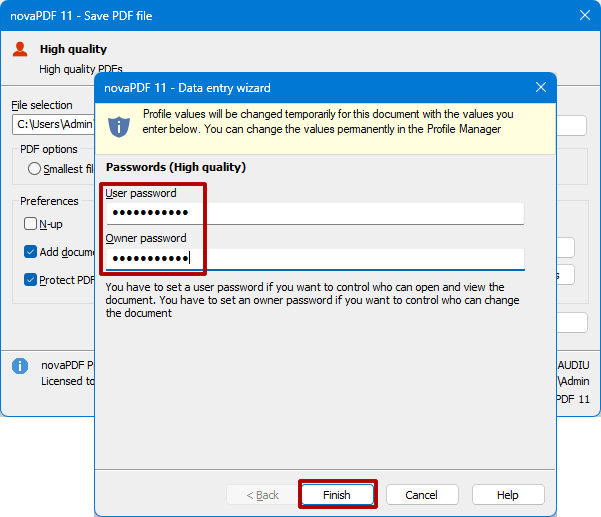Click the orange High quality profile icon

[20, 49]
